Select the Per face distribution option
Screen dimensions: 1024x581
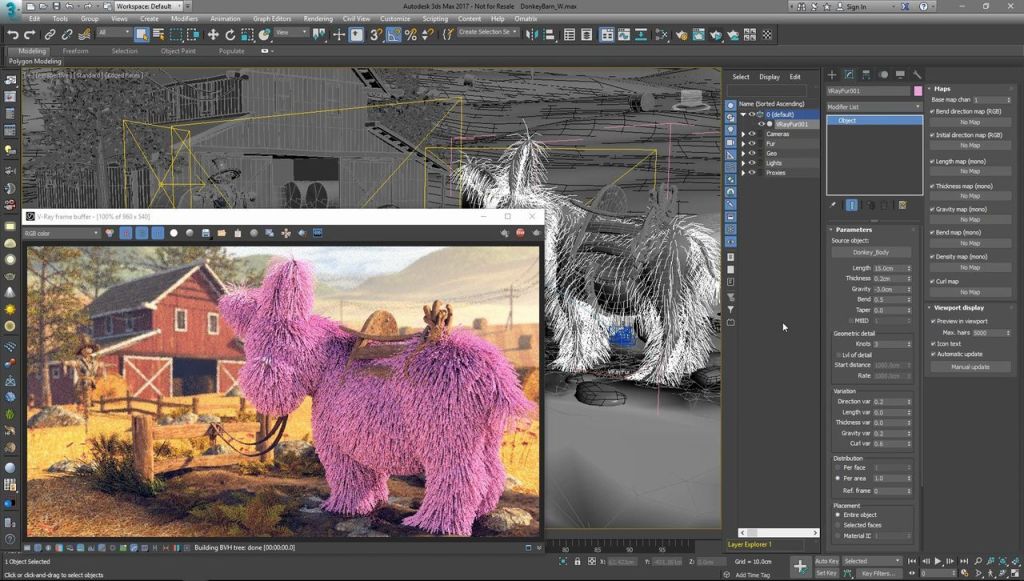point(838,467)
